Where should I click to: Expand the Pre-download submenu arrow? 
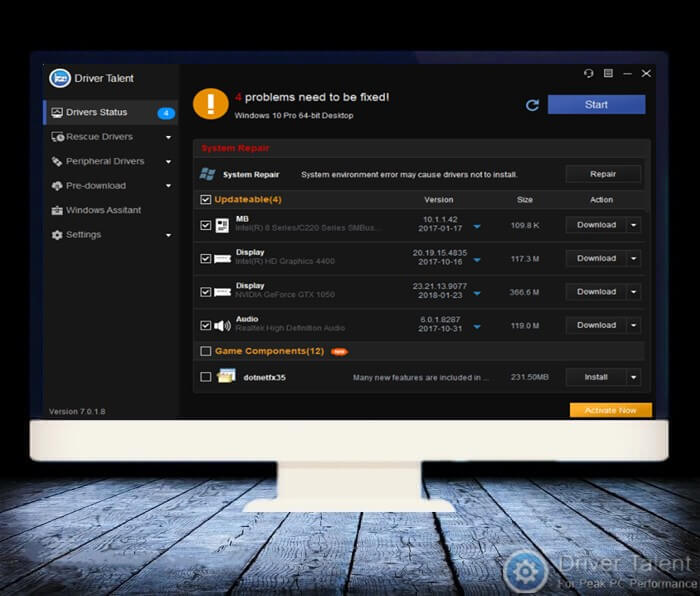pos(168,186)
